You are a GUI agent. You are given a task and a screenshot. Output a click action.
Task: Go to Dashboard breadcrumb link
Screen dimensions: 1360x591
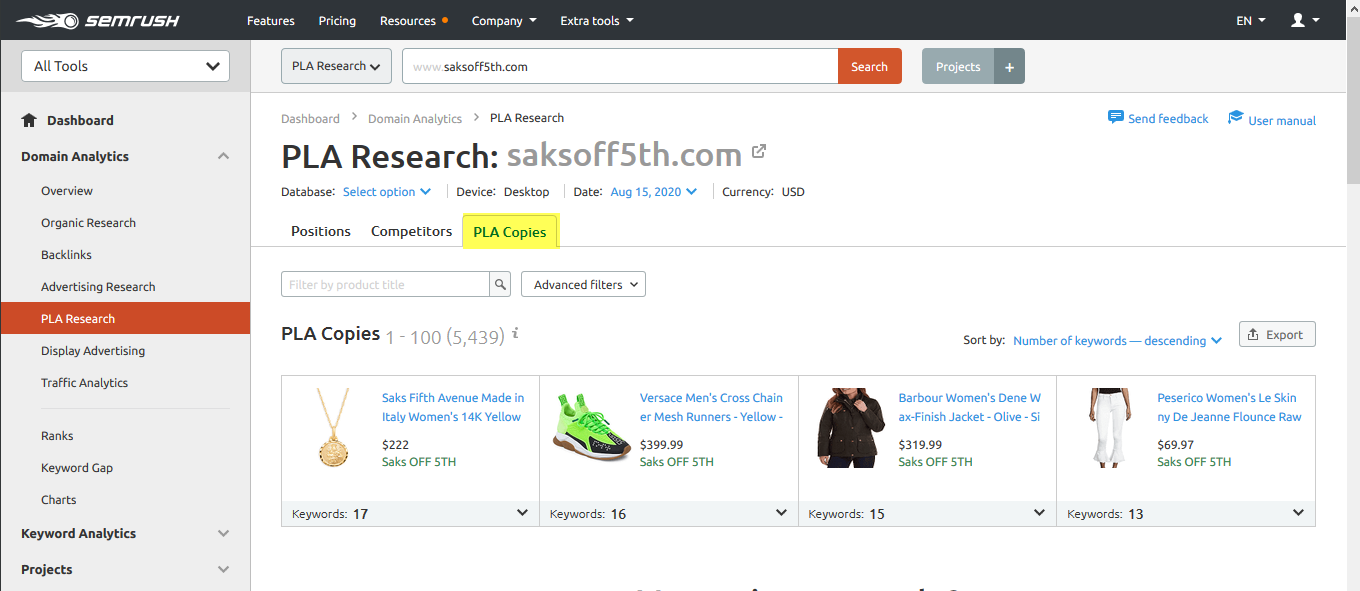(x=310, y=118)
